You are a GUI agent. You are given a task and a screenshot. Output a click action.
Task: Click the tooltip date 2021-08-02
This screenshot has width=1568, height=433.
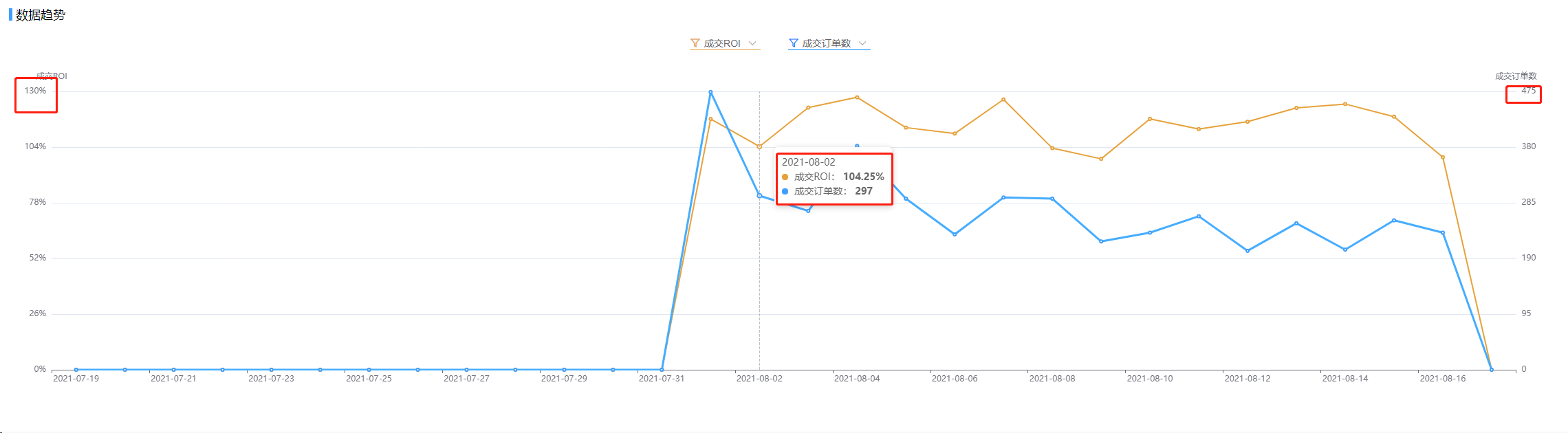pos(809,162)
